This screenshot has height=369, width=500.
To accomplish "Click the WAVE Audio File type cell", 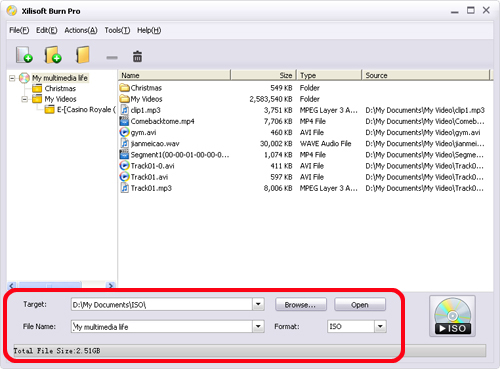I will click(x=326, y=144).
